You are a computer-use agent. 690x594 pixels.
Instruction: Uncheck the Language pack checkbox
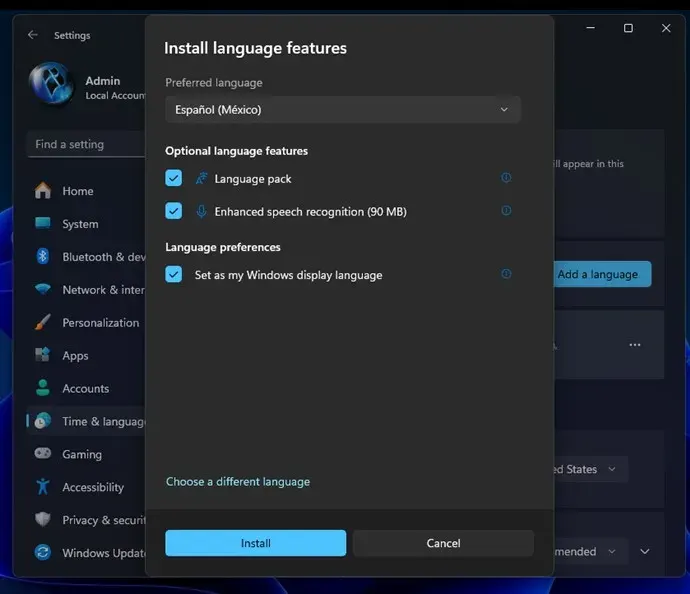[173, 178]
